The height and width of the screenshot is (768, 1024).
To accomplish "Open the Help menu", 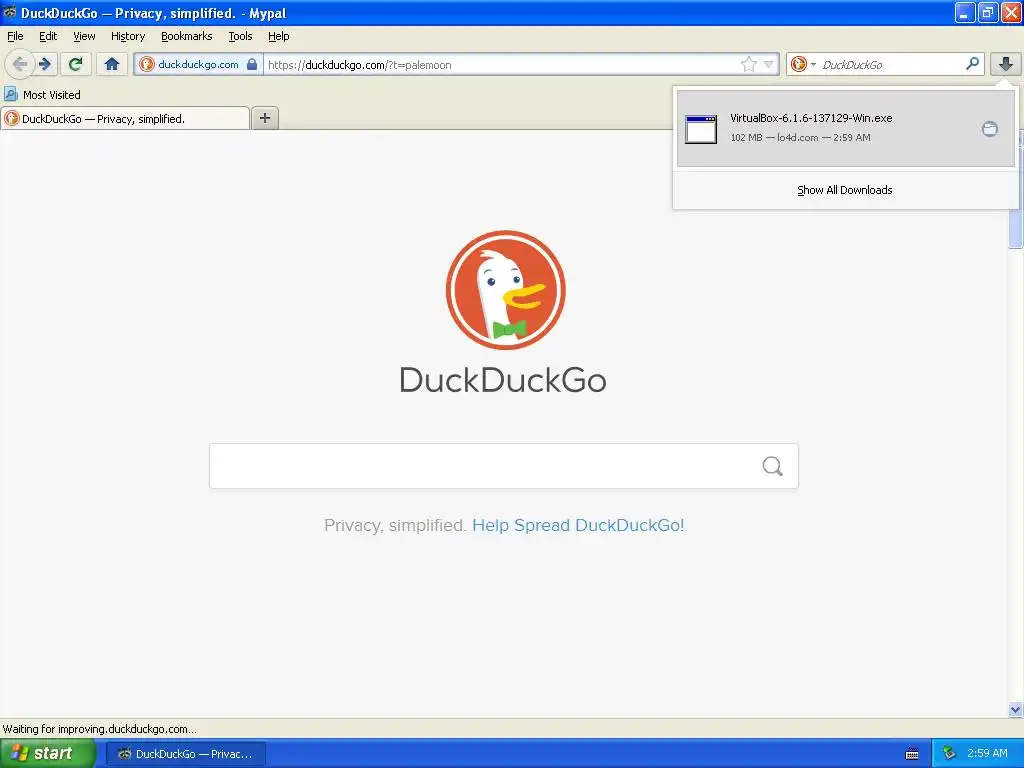I will (x=279, y=37).
